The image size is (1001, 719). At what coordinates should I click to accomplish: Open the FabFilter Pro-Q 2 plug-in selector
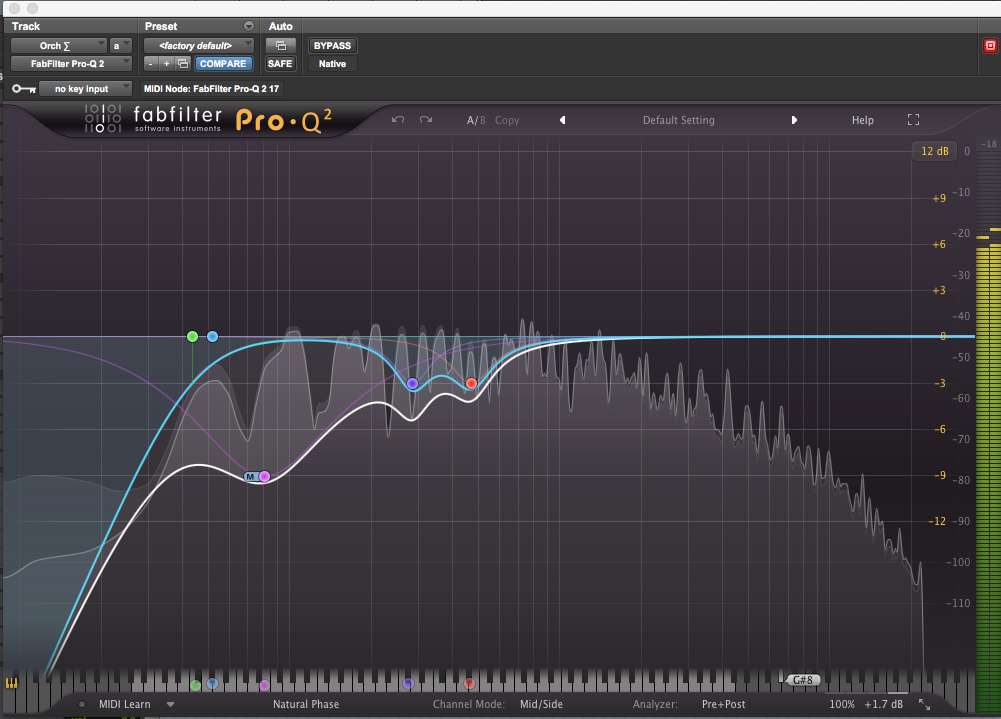pyautogui.click(x=72, y=64)
